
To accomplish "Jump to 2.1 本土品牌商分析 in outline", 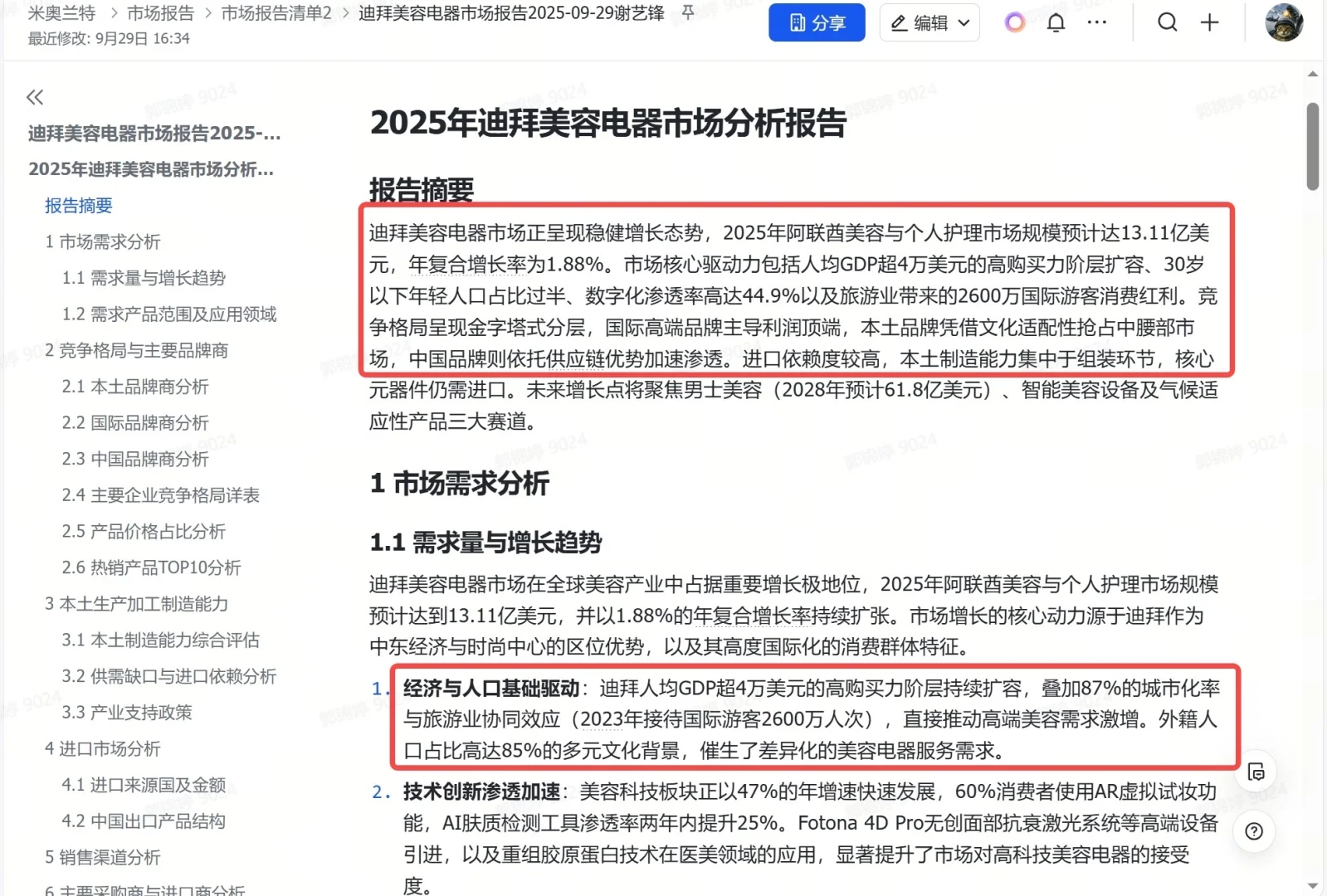I will pos(135,387).
